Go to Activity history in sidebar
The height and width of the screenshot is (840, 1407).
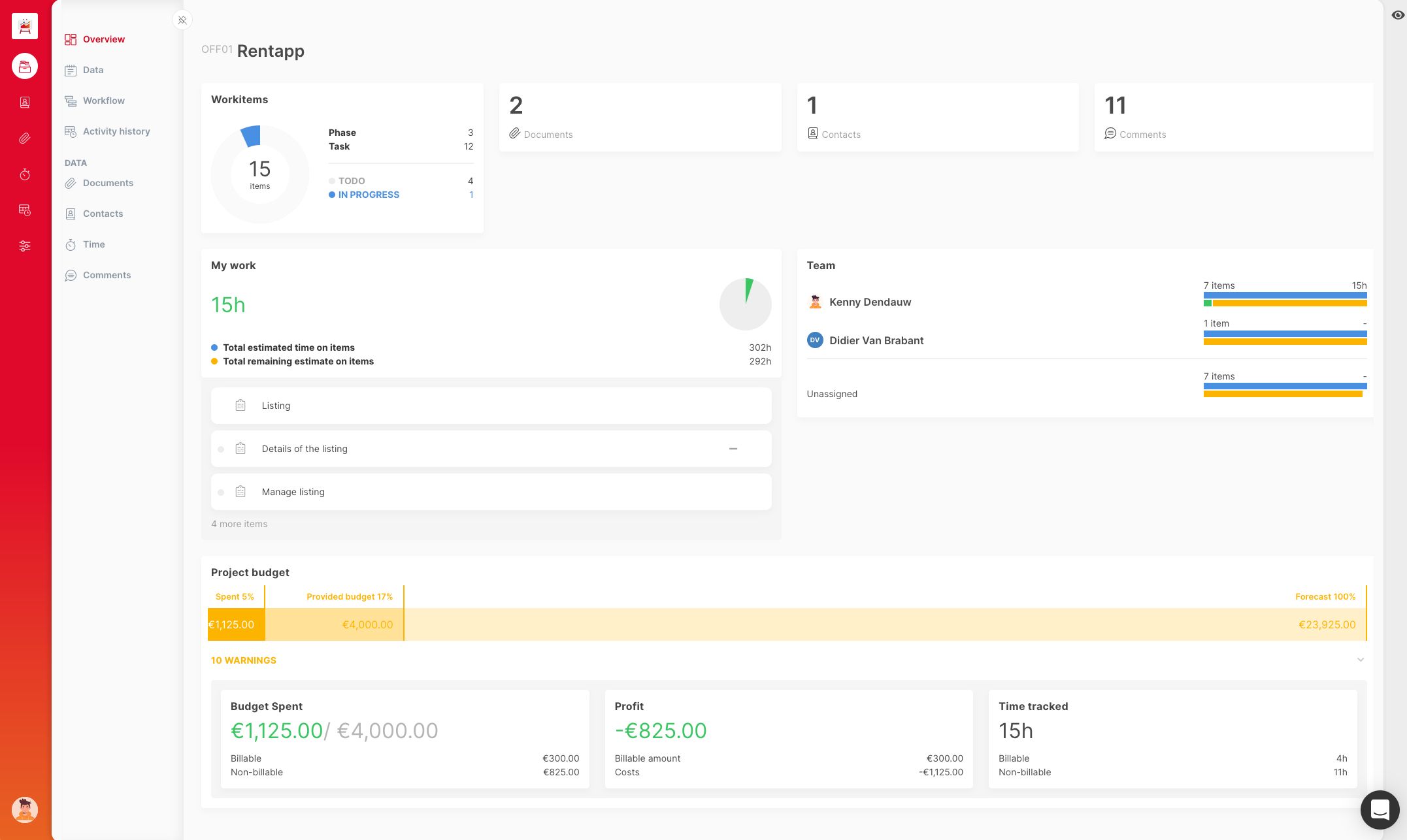pos(116,131)
